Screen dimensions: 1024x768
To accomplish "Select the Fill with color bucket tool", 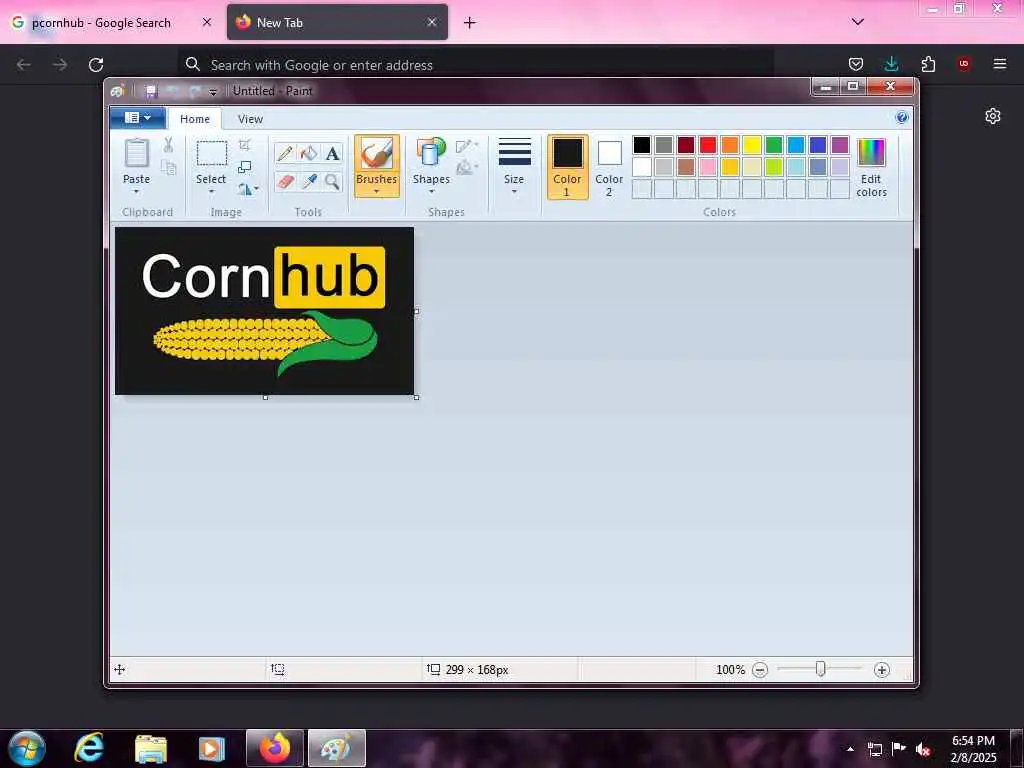I will (308, 153).
